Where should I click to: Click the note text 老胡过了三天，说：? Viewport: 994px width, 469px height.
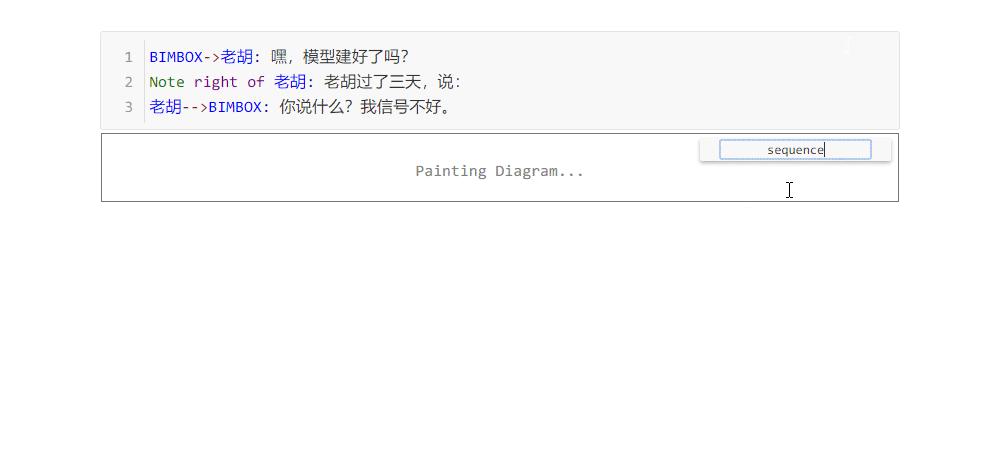(393, 82)
